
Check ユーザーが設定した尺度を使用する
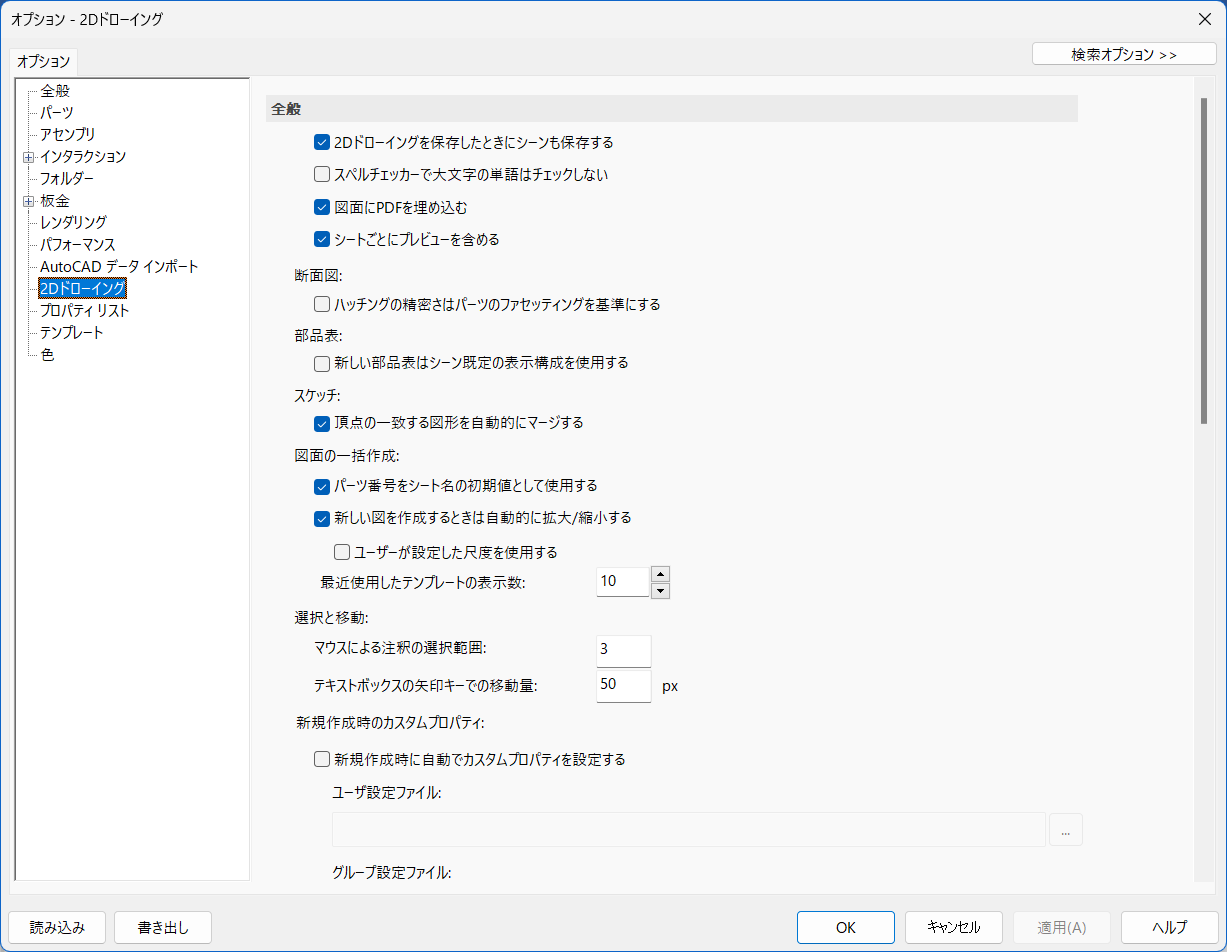point(341,551)
